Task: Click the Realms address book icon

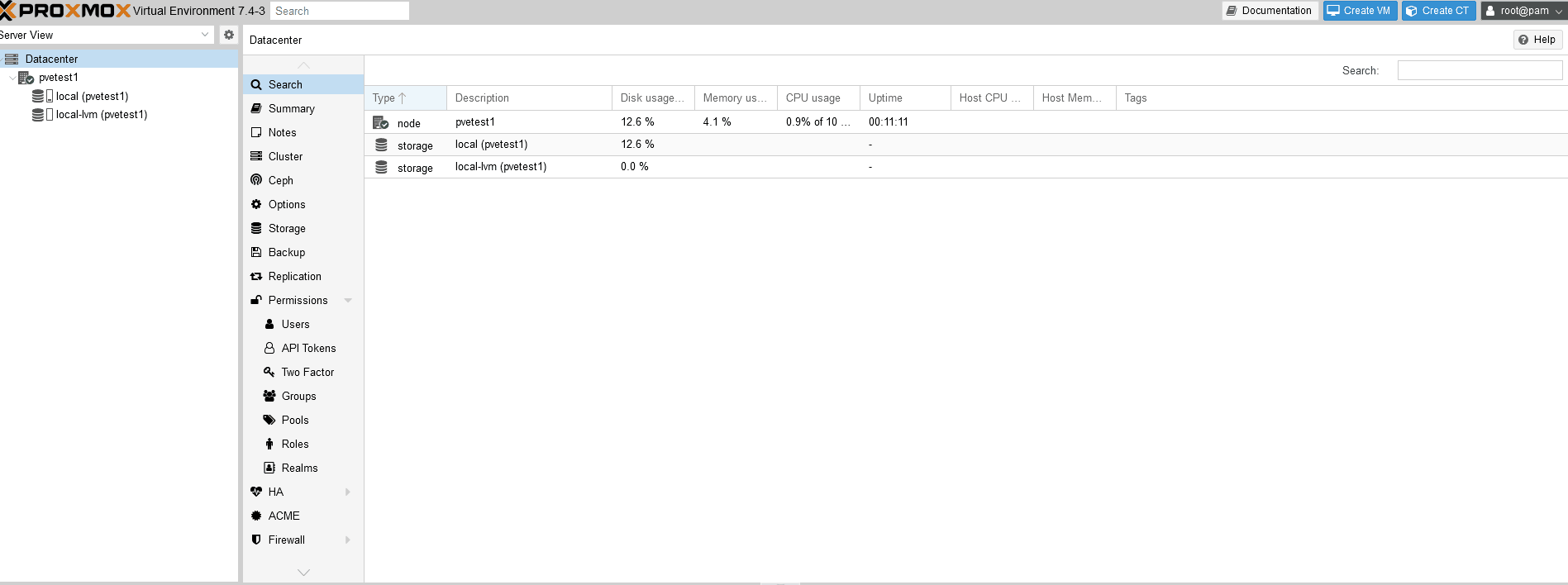Action: tap(269, 468)
